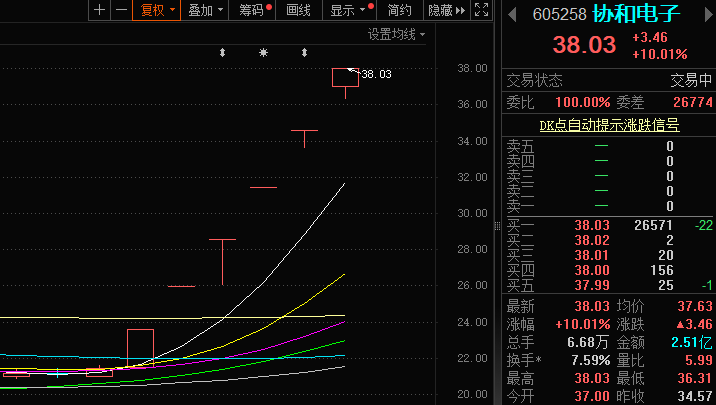Screen dimensions: 716x405
Task: Click the asterisk event marker on chart
Action: [263, 52]
